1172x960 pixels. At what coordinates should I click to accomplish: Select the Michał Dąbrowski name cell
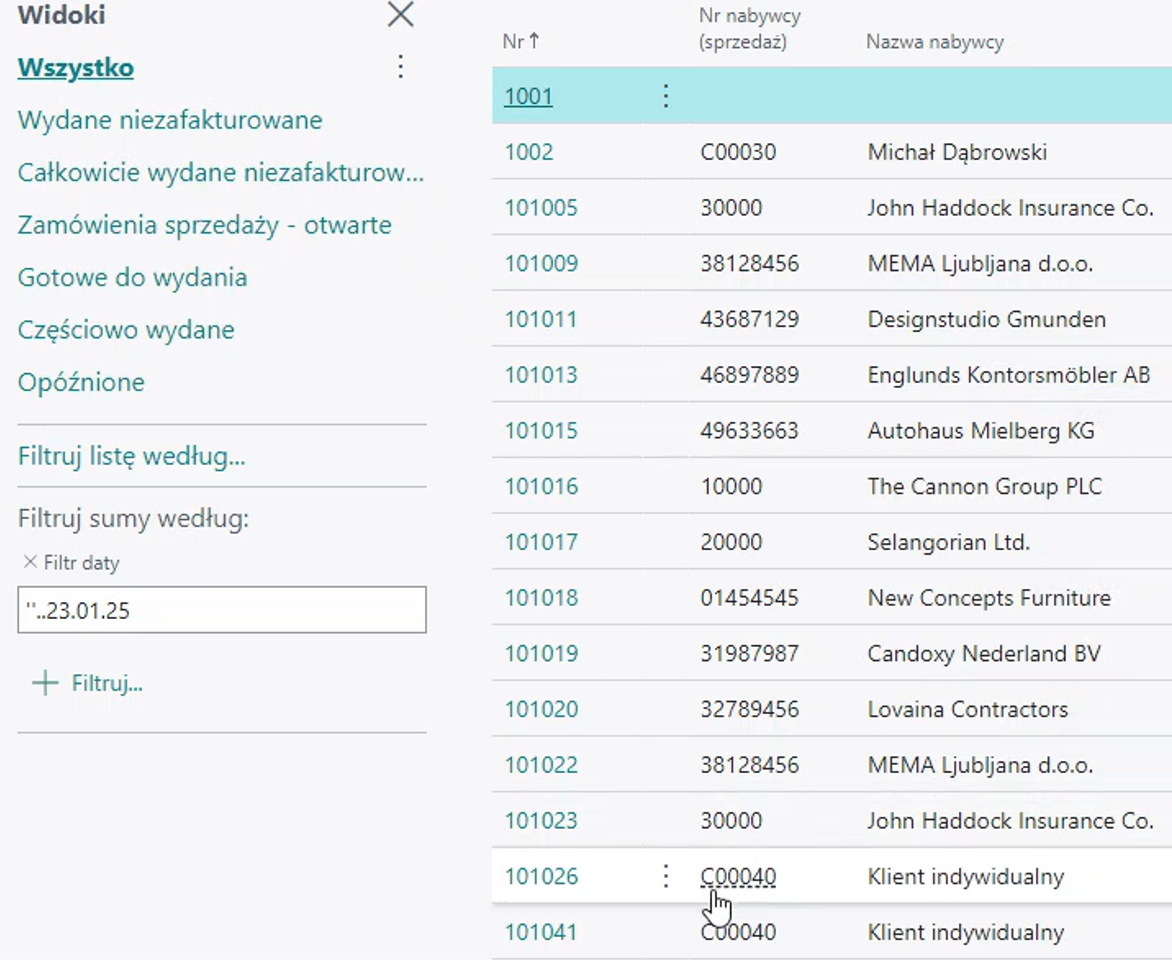957,152
